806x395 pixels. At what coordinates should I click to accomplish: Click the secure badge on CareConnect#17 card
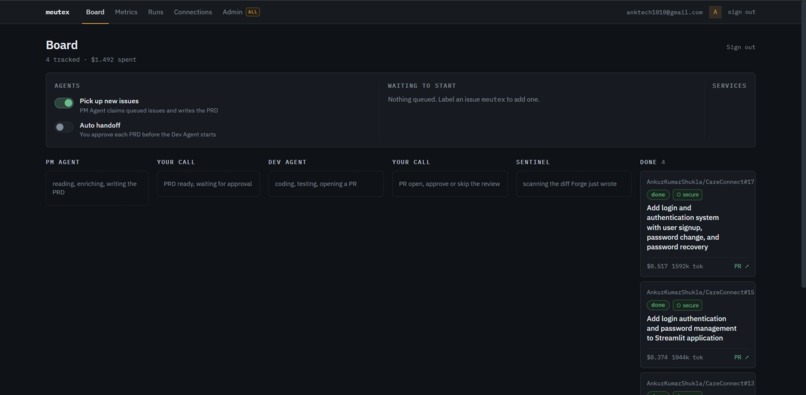[687, 195]
